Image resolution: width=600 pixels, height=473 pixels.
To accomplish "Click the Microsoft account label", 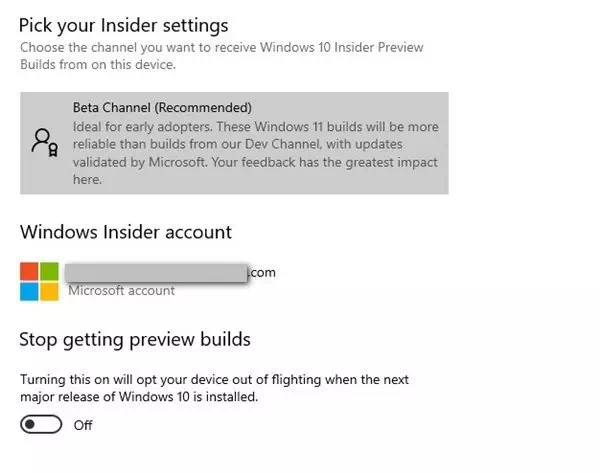I will [x=121, y=290].
